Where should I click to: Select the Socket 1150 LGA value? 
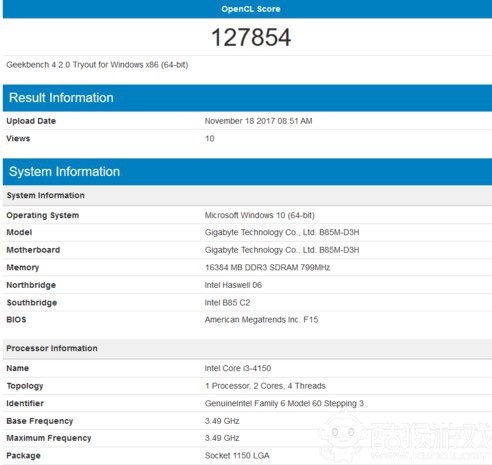pyautogui.click(x=237, y=456)
